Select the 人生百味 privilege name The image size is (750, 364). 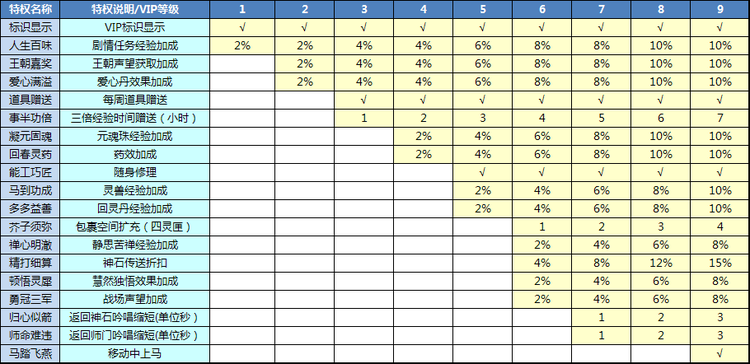[31, 45]
